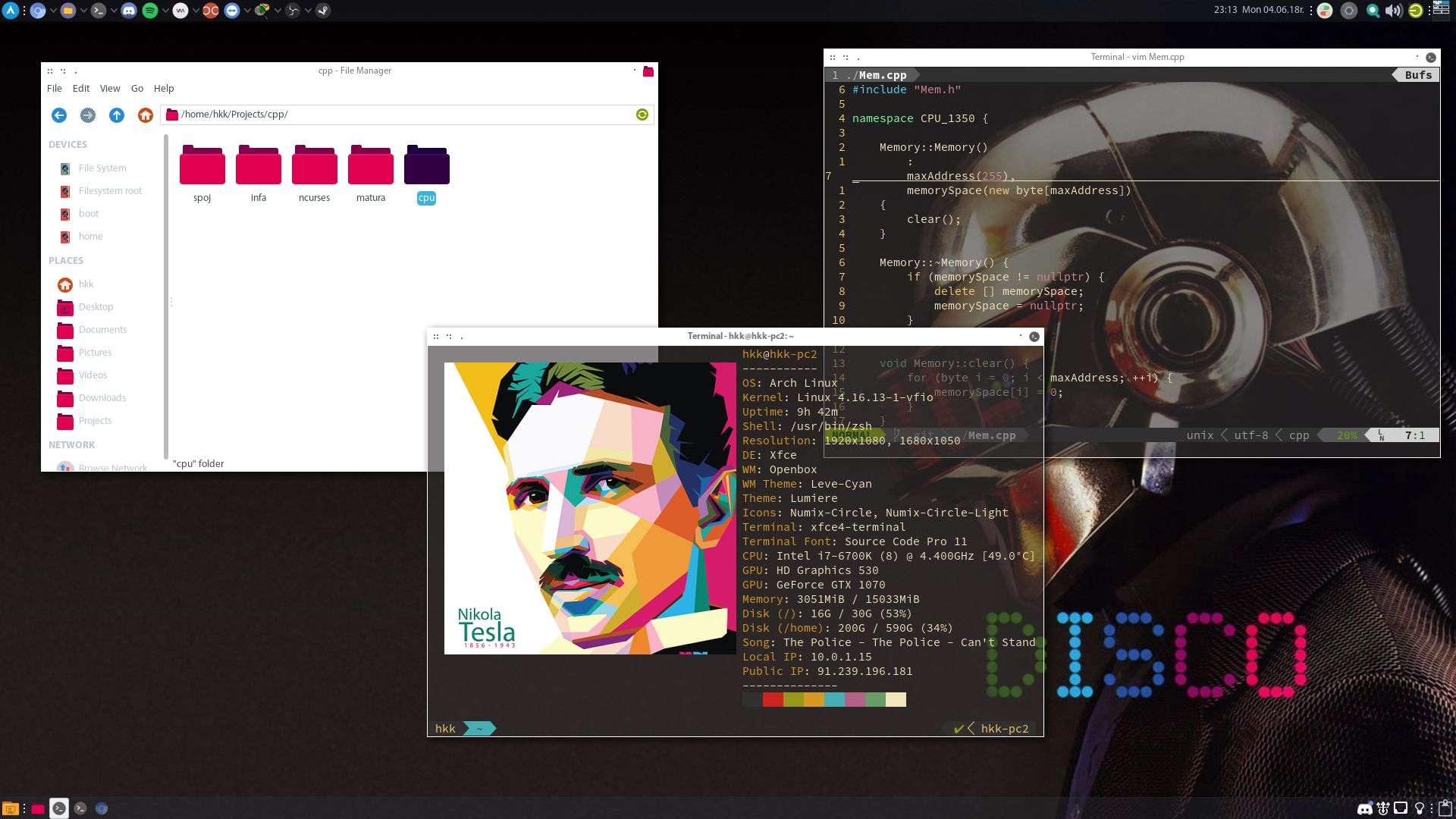This screenshot has height=819, width=1456.
Task: Open the Arch application menu
Action: point(10,10)
